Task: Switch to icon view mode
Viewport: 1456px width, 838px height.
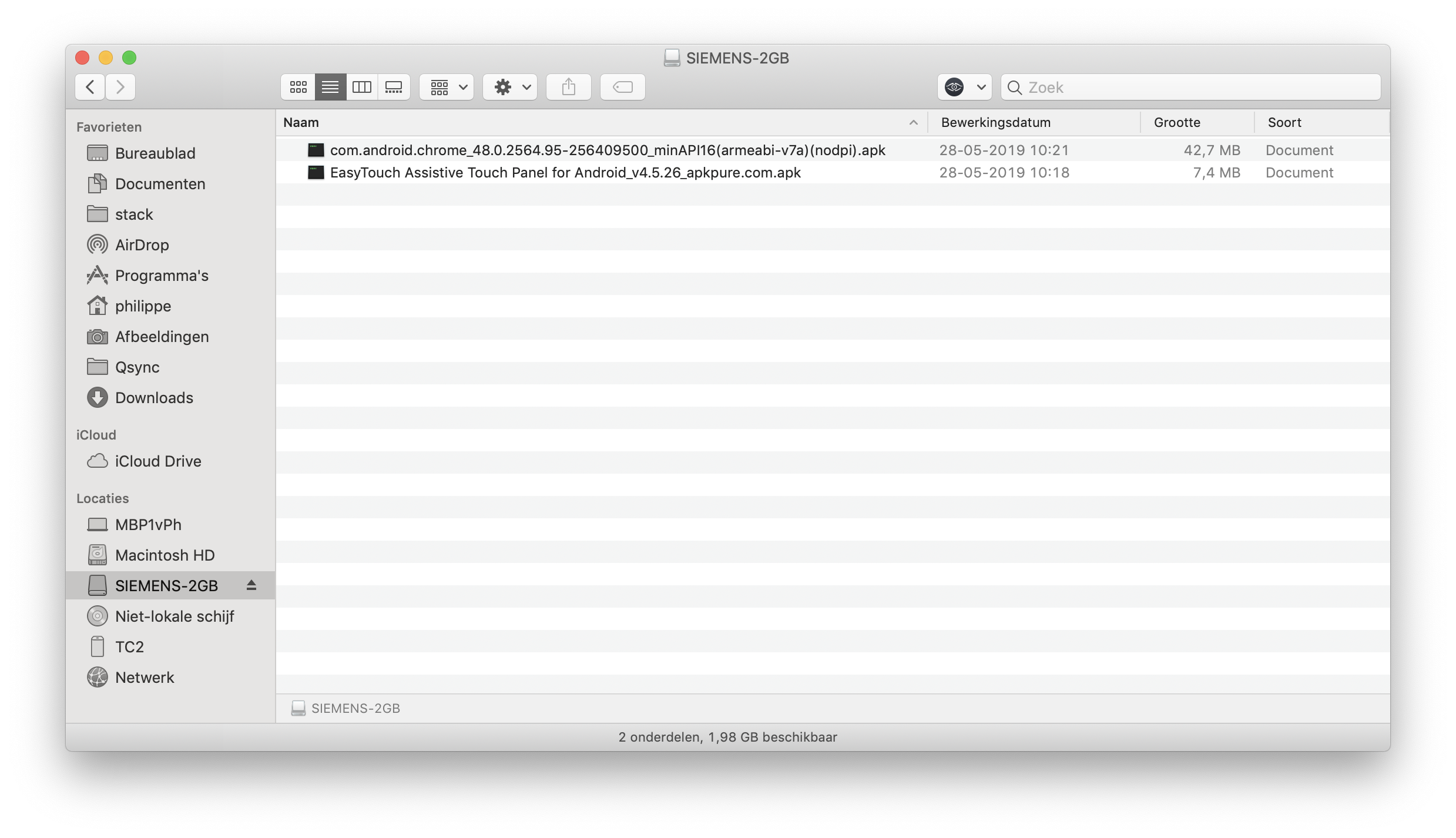Action: [298, 88]
